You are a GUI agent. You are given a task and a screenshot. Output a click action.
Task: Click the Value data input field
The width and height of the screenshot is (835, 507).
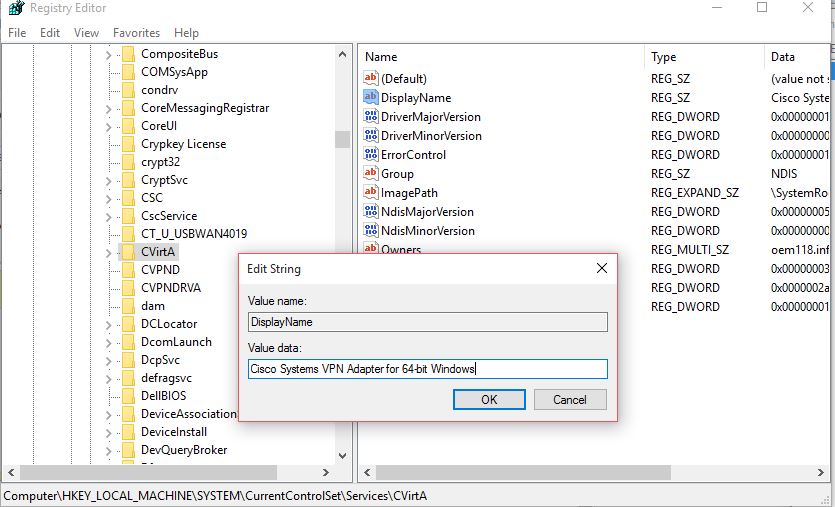point(428,369)
